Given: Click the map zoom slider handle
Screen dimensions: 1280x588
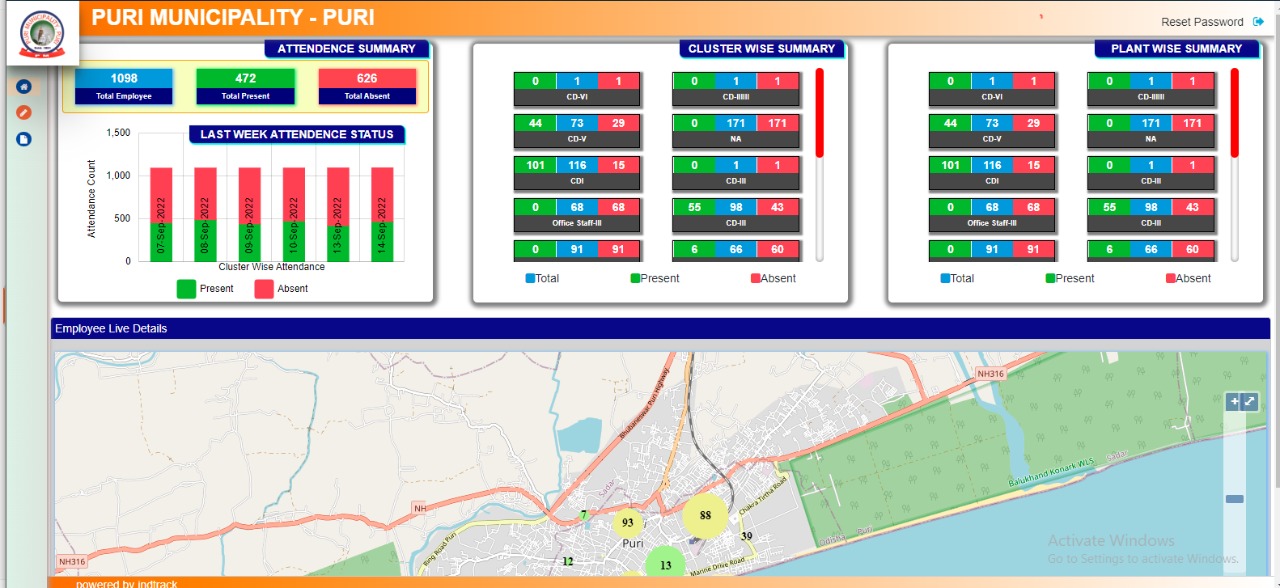Looking at the screenshot, I should [x=1235, y=499].
